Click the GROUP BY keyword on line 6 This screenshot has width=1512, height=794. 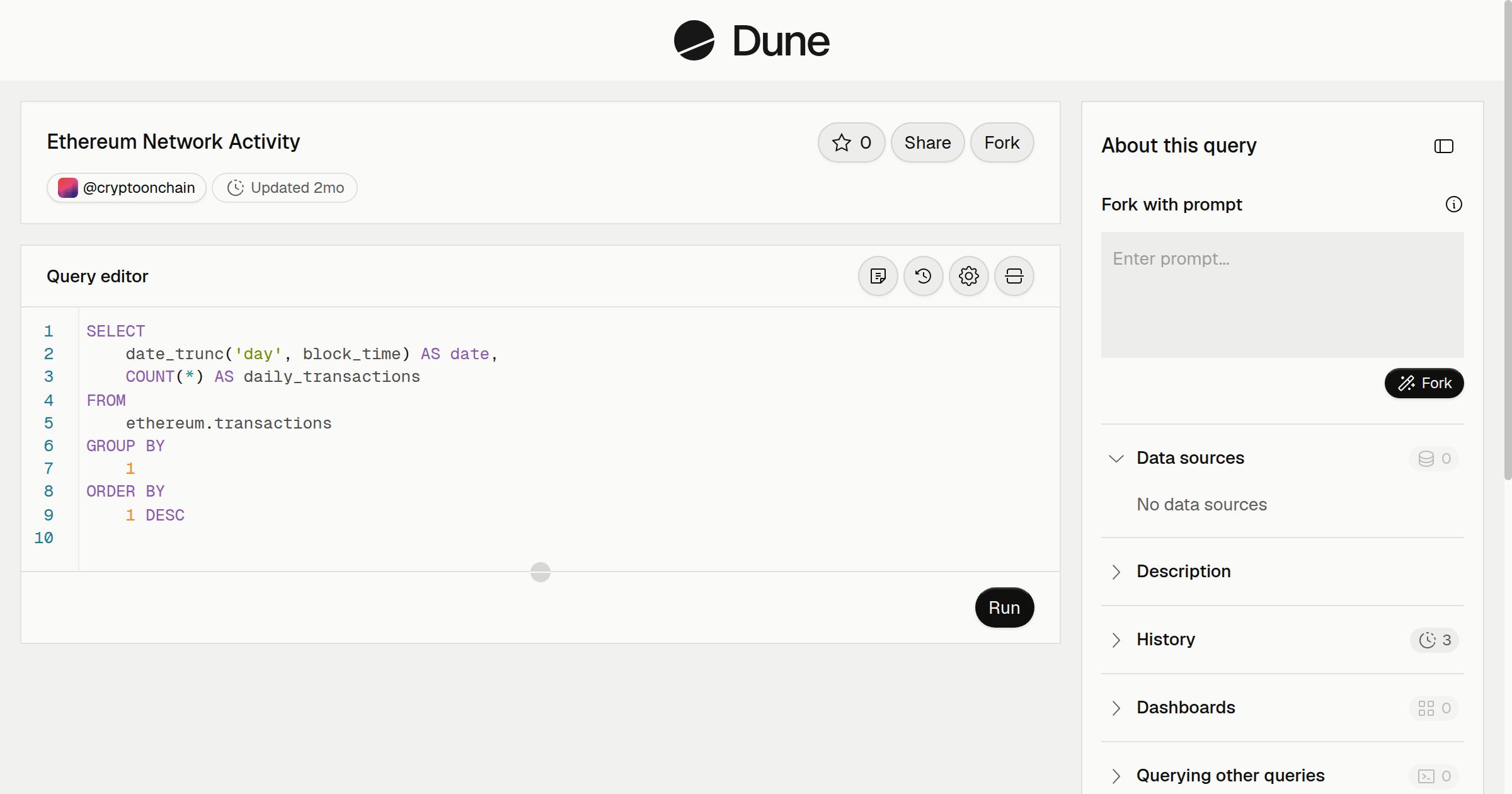pyautogui.click(x=125, y=446)
